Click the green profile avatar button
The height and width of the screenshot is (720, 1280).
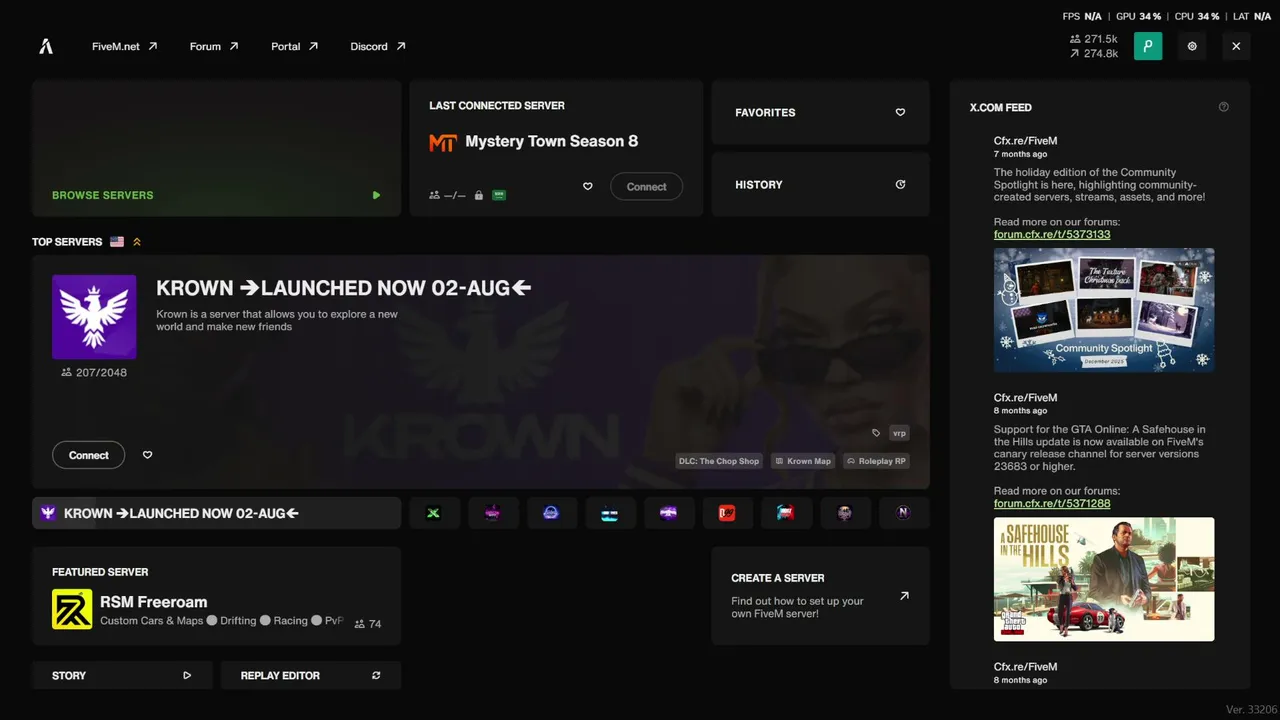tap(1148, 46)
